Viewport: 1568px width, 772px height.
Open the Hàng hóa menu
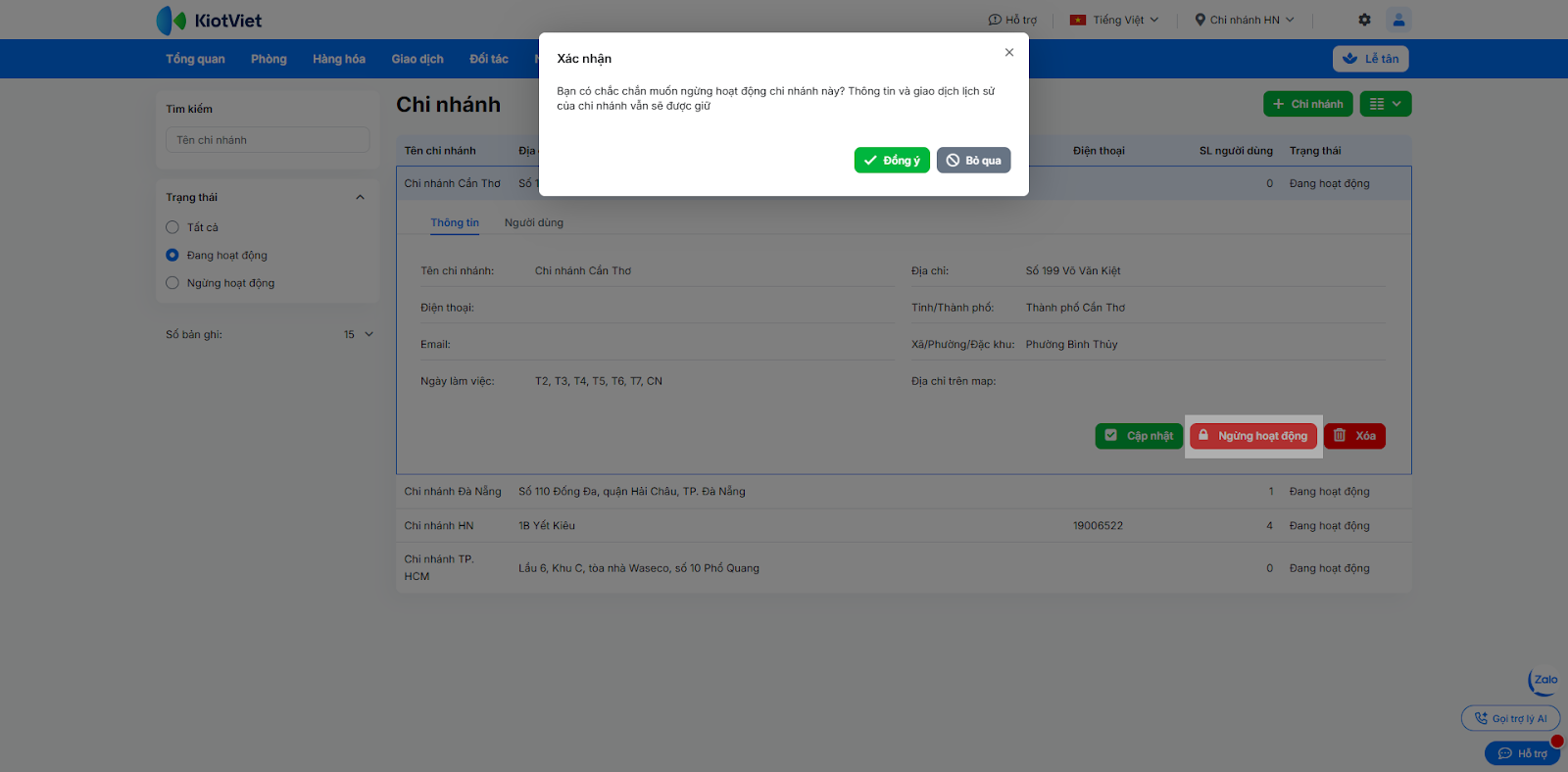coord(339,59)
